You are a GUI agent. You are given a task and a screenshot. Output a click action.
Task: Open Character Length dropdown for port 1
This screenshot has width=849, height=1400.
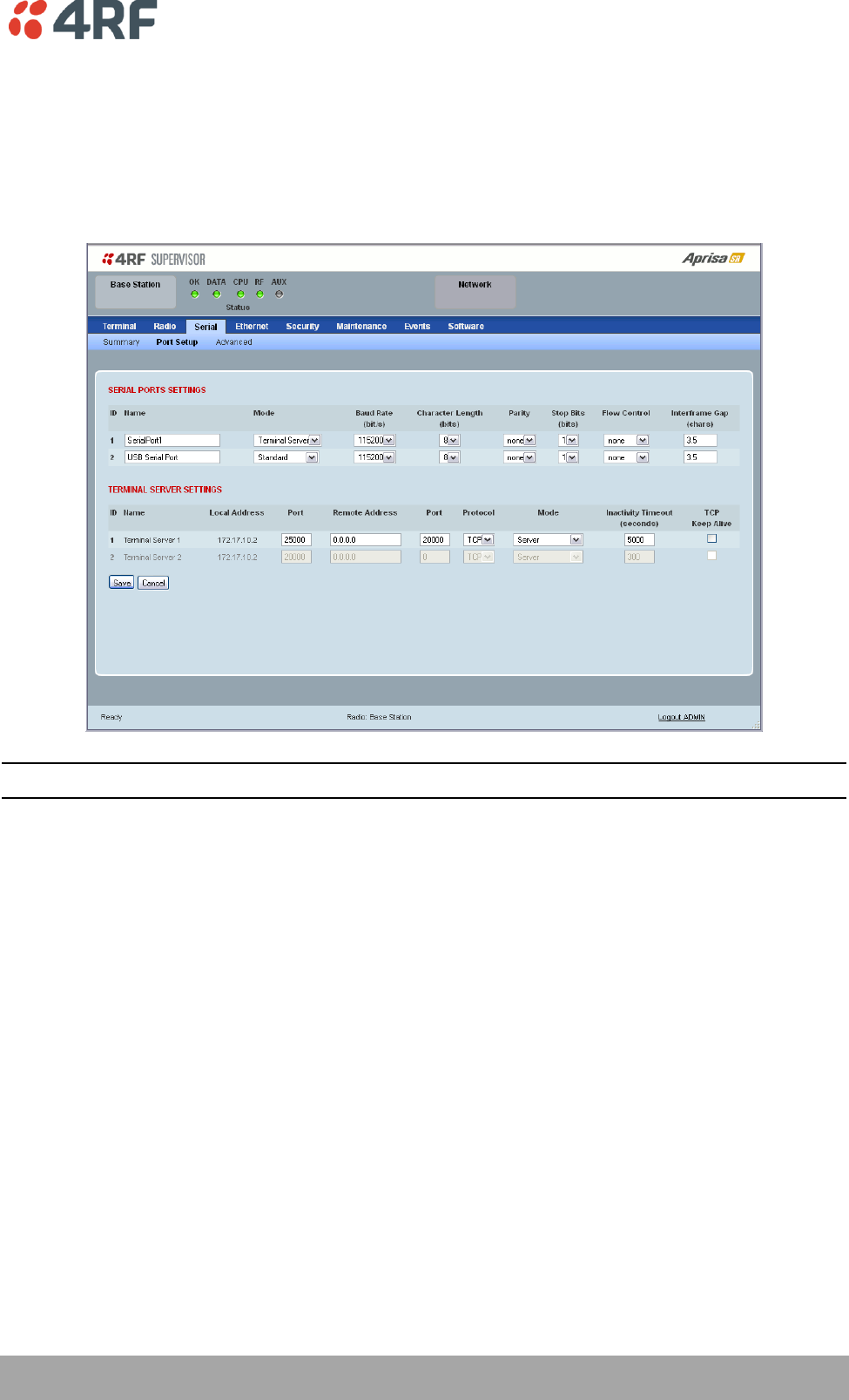coord(449,441)
